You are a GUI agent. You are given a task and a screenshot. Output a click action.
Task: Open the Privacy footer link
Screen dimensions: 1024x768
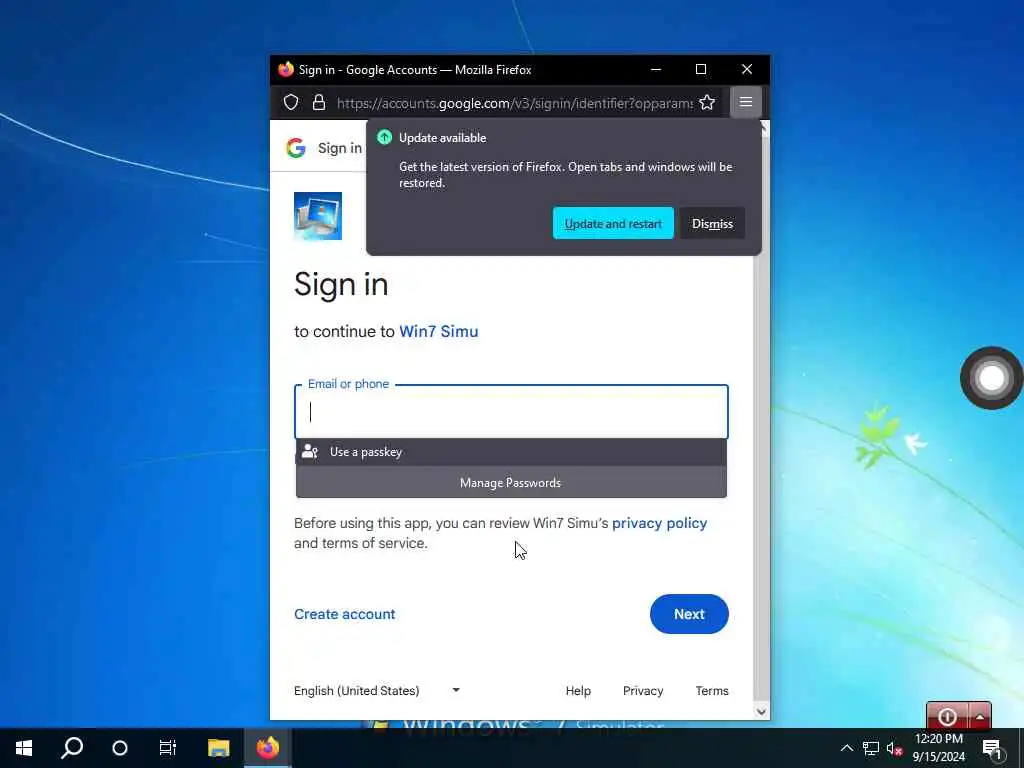(x=643, y=690)
